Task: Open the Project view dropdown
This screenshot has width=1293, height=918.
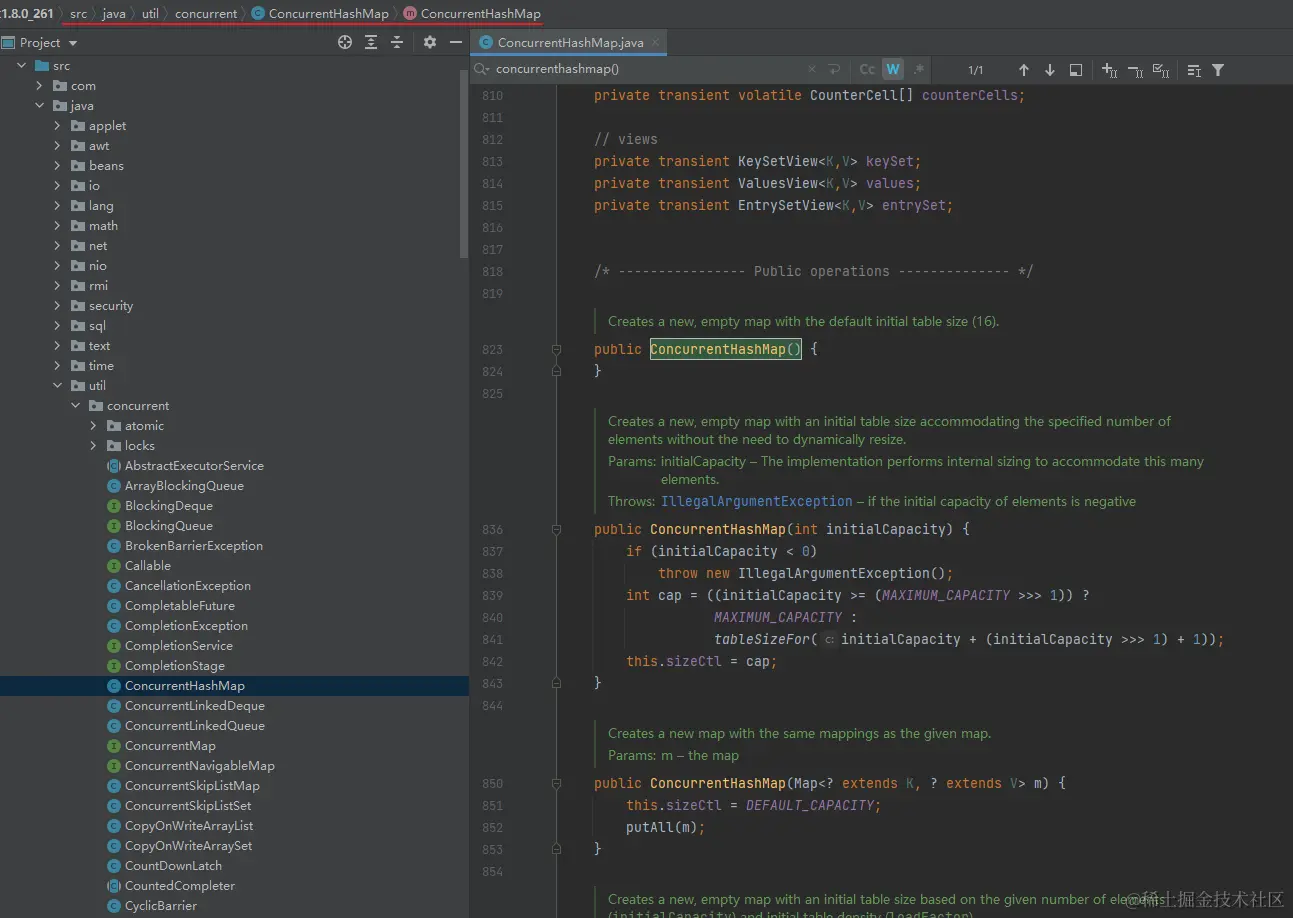Action: click(x=73, y=43)
